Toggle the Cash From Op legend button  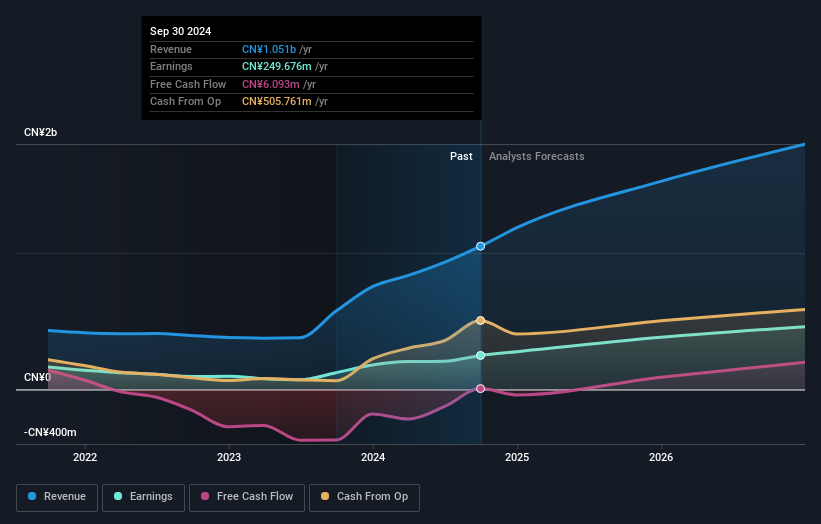pos(364,497)
